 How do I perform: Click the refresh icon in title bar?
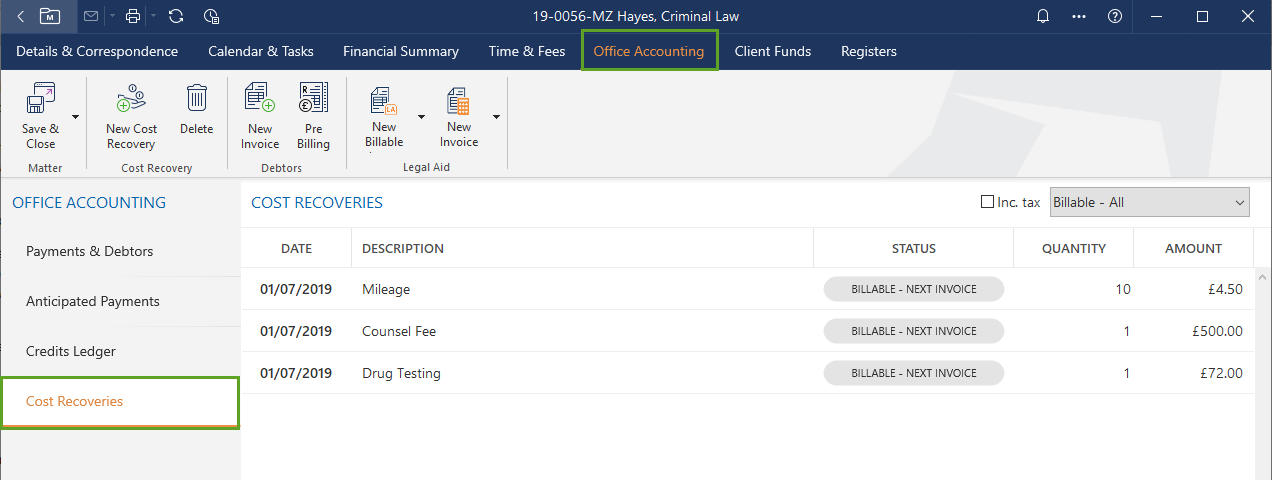click(x=176, y=16)
